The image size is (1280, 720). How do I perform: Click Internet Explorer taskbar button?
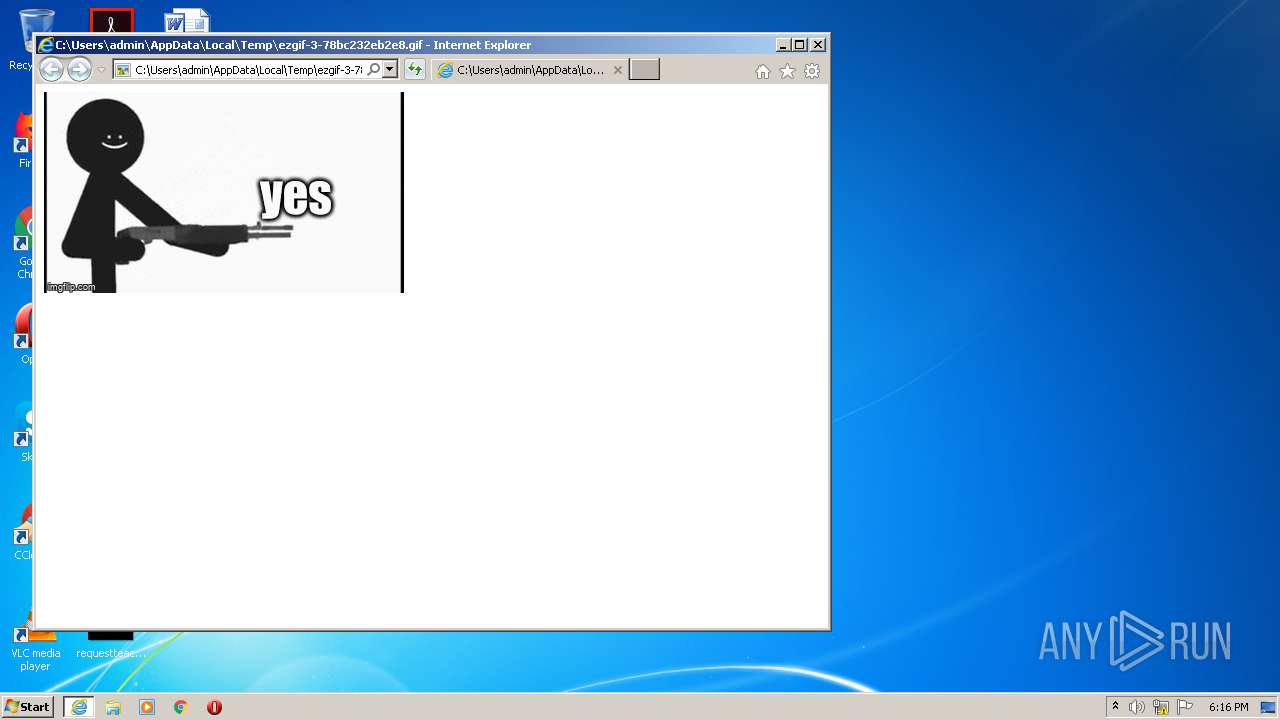(79, 707)
